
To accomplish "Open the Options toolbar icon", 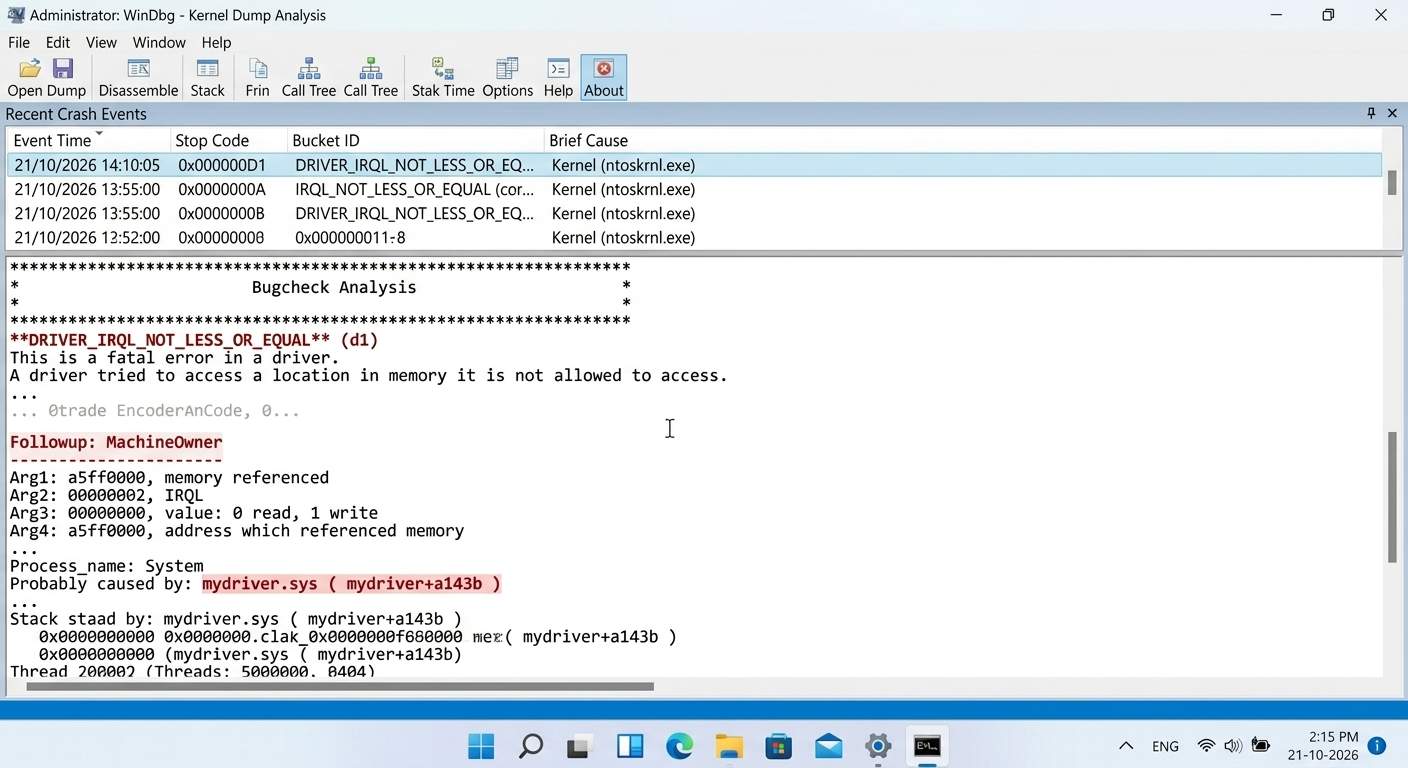I will pyautogui.click(x=507, y=78).
